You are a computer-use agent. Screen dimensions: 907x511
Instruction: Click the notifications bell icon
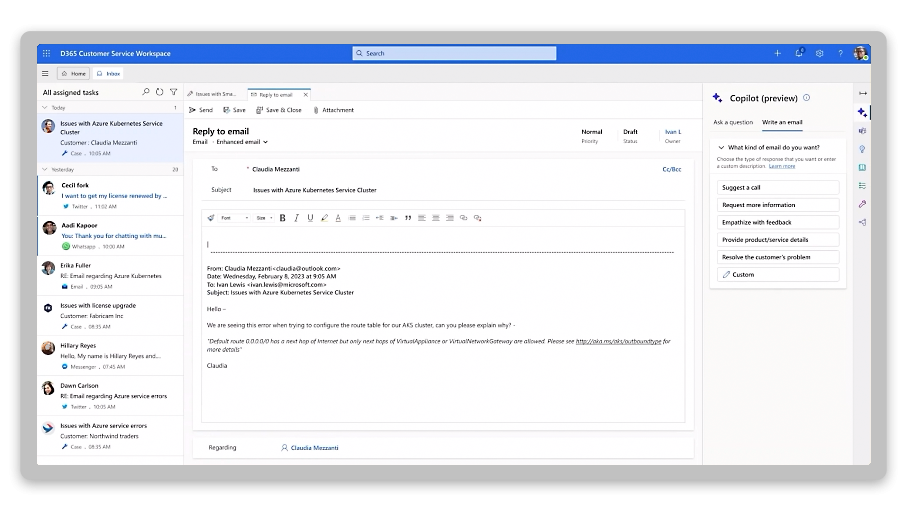[799, 53]
